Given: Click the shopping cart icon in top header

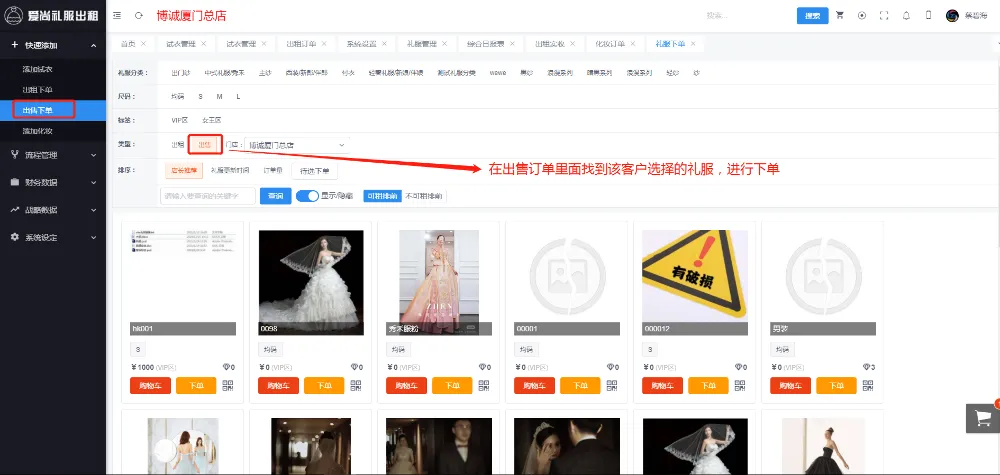Looking at the screenshot, I should pos(840,15).
